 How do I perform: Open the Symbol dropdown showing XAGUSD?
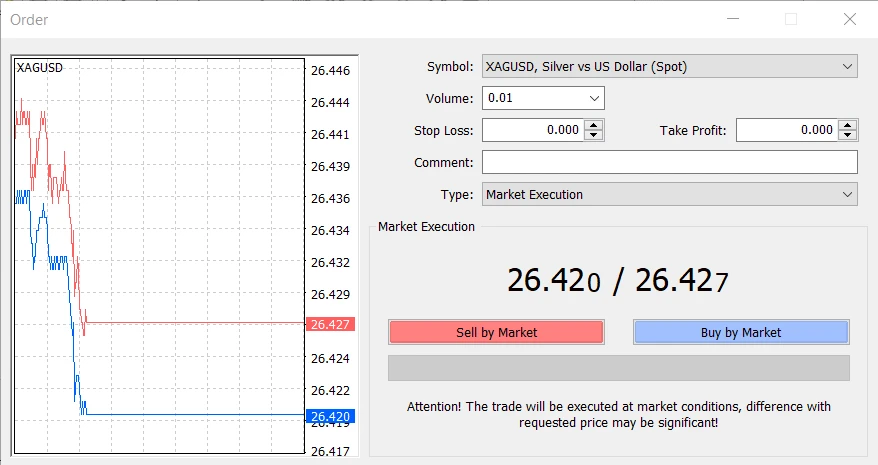tap(668, 67)
